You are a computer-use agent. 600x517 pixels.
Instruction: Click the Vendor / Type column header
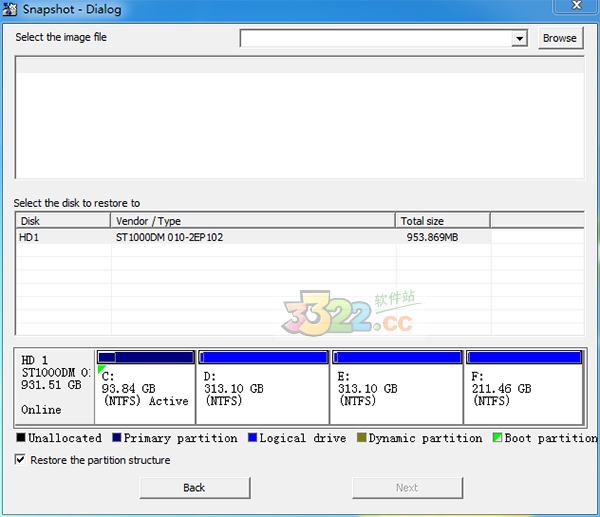[x=253, y=221]
